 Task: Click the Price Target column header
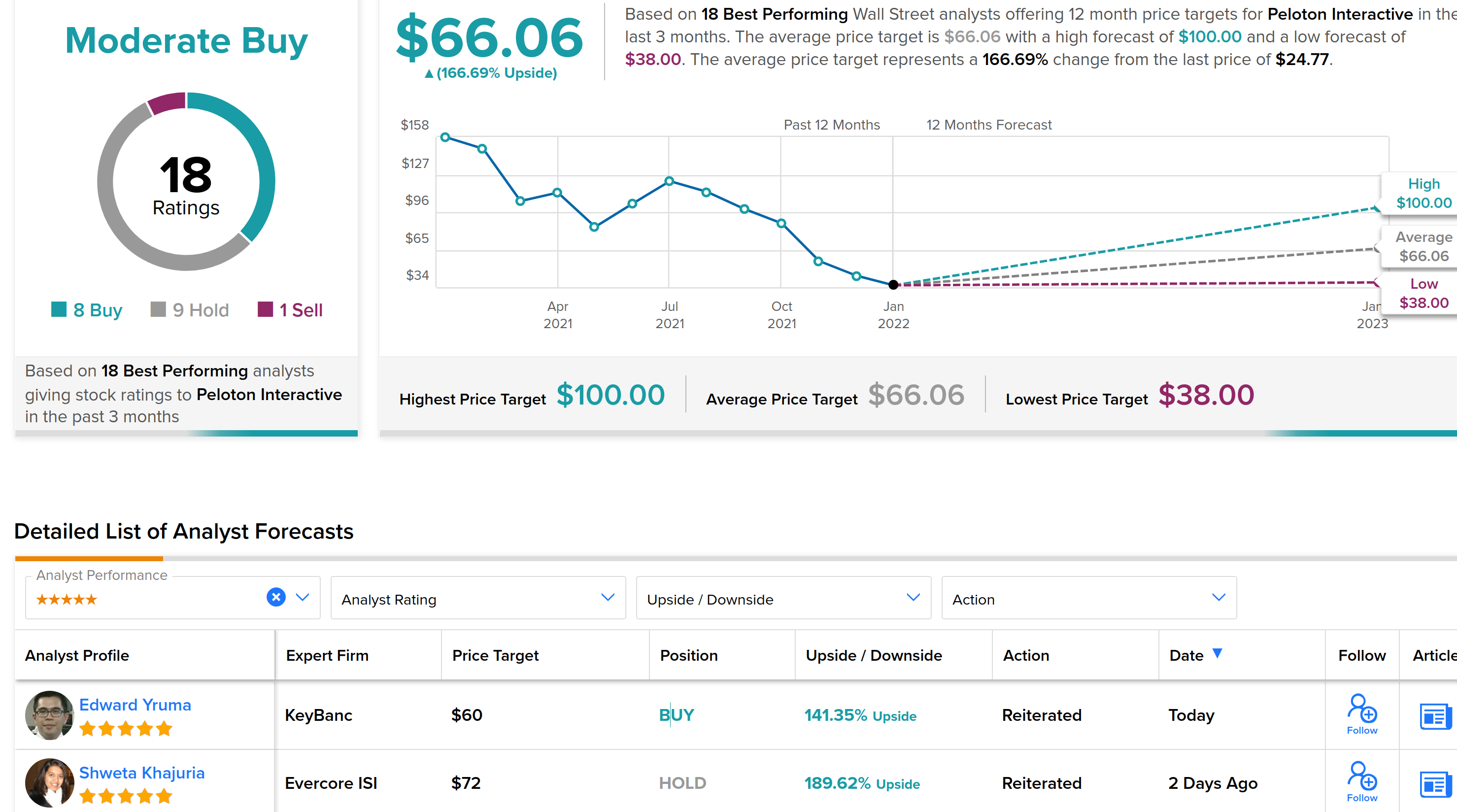click(496, 655)
